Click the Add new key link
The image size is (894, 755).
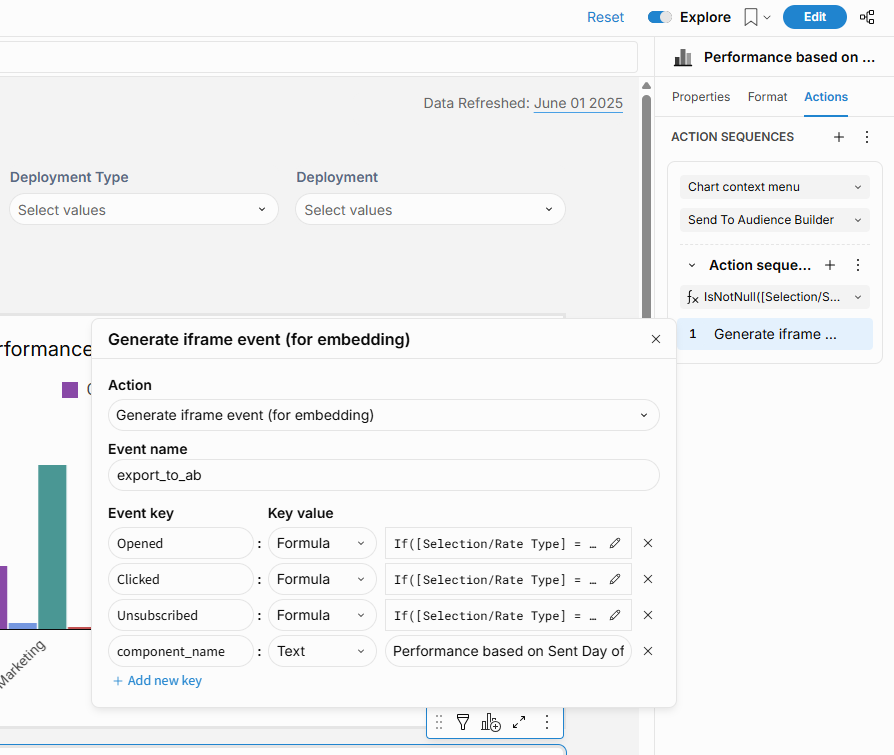(158, 681)
